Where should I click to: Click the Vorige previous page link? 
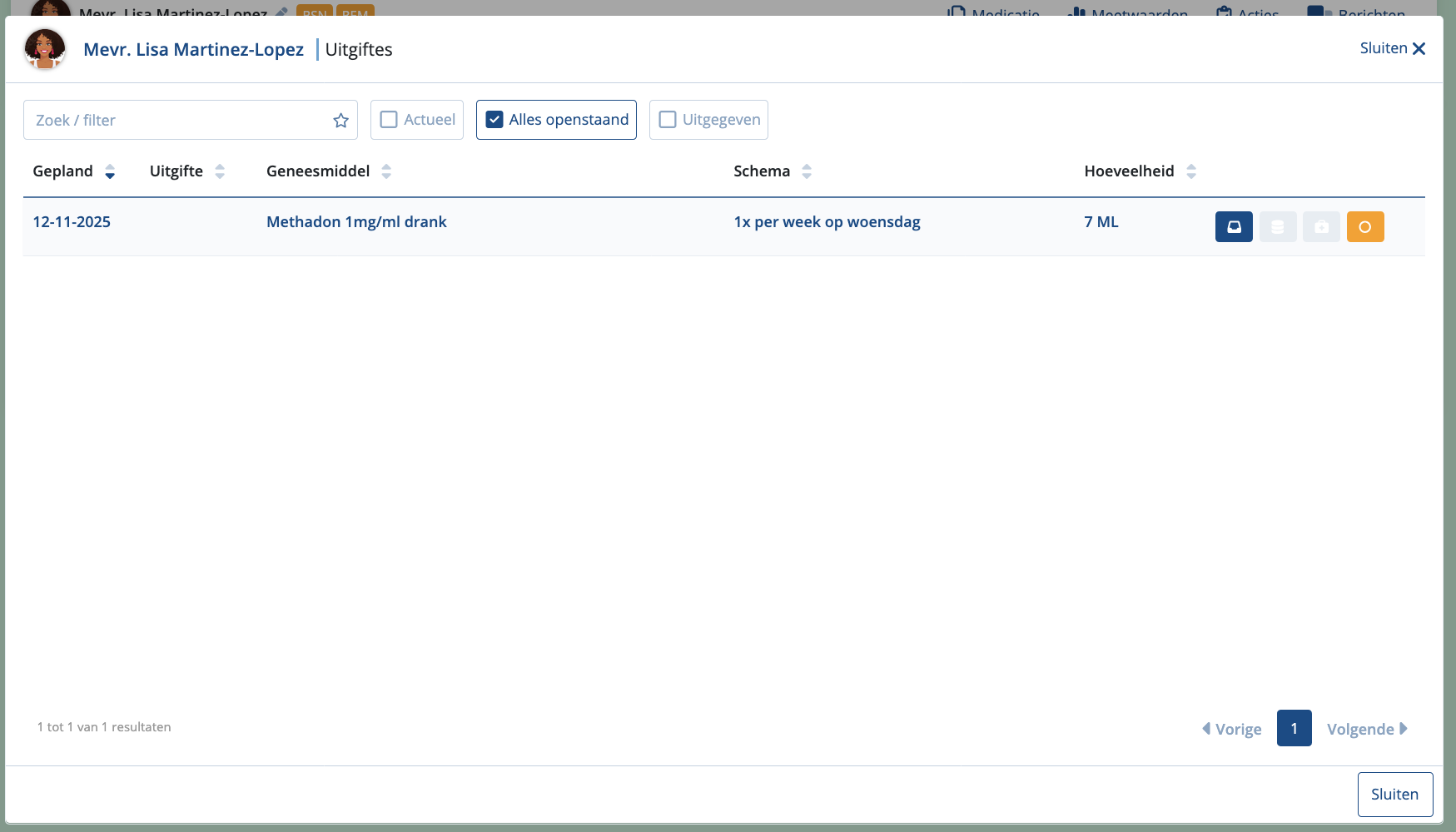1232,729
